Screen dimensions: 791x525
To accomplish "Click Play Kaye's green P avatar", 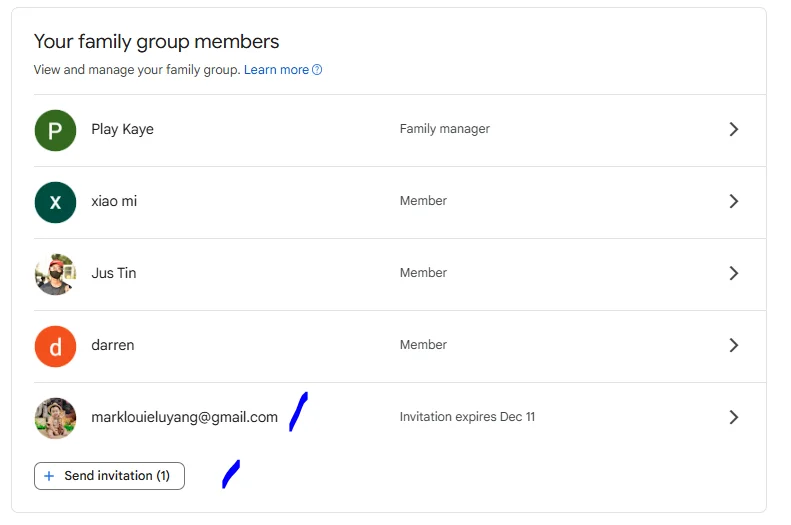I will click(55, 130).
